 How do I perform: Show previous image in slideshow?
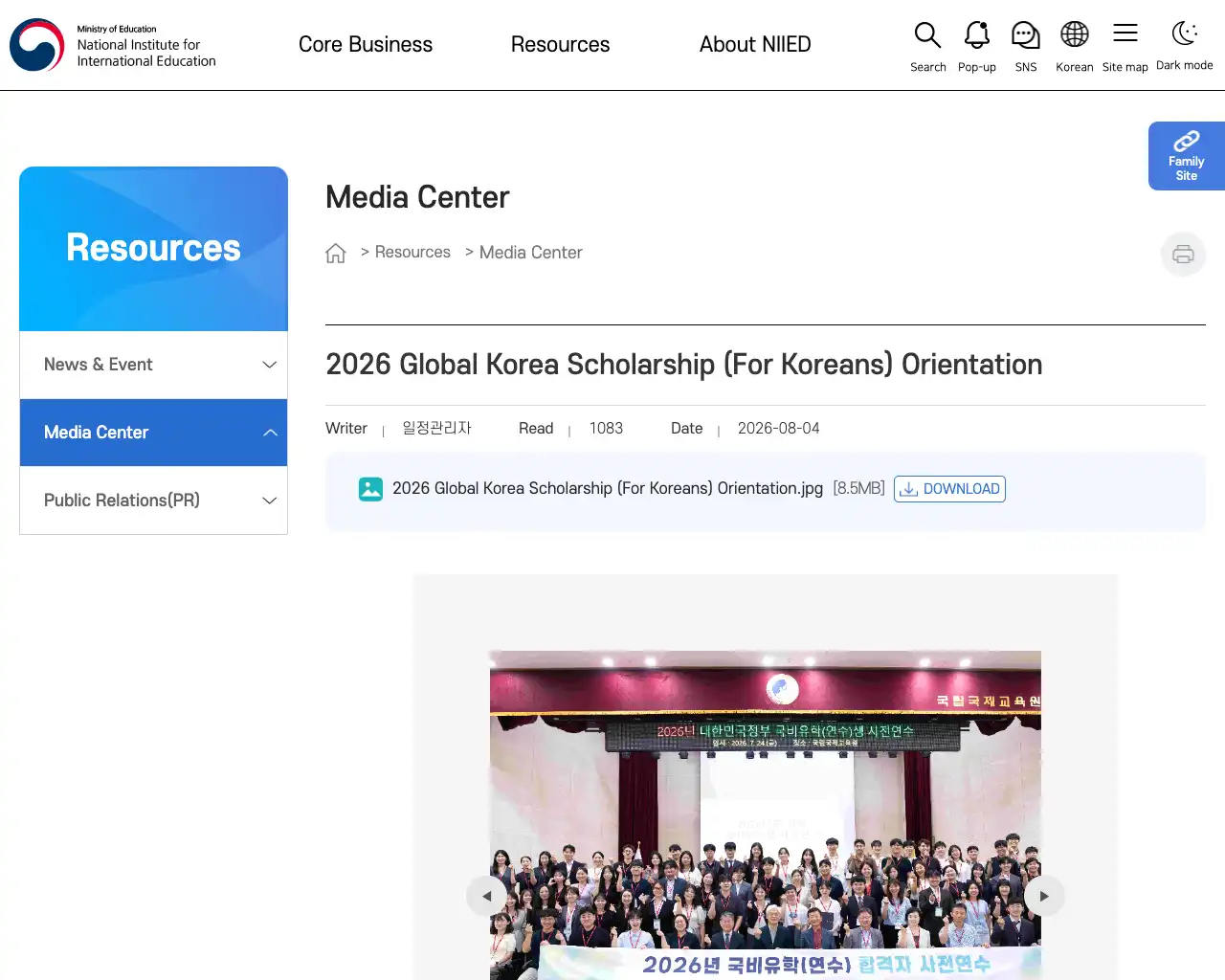(x=486, y=896)
